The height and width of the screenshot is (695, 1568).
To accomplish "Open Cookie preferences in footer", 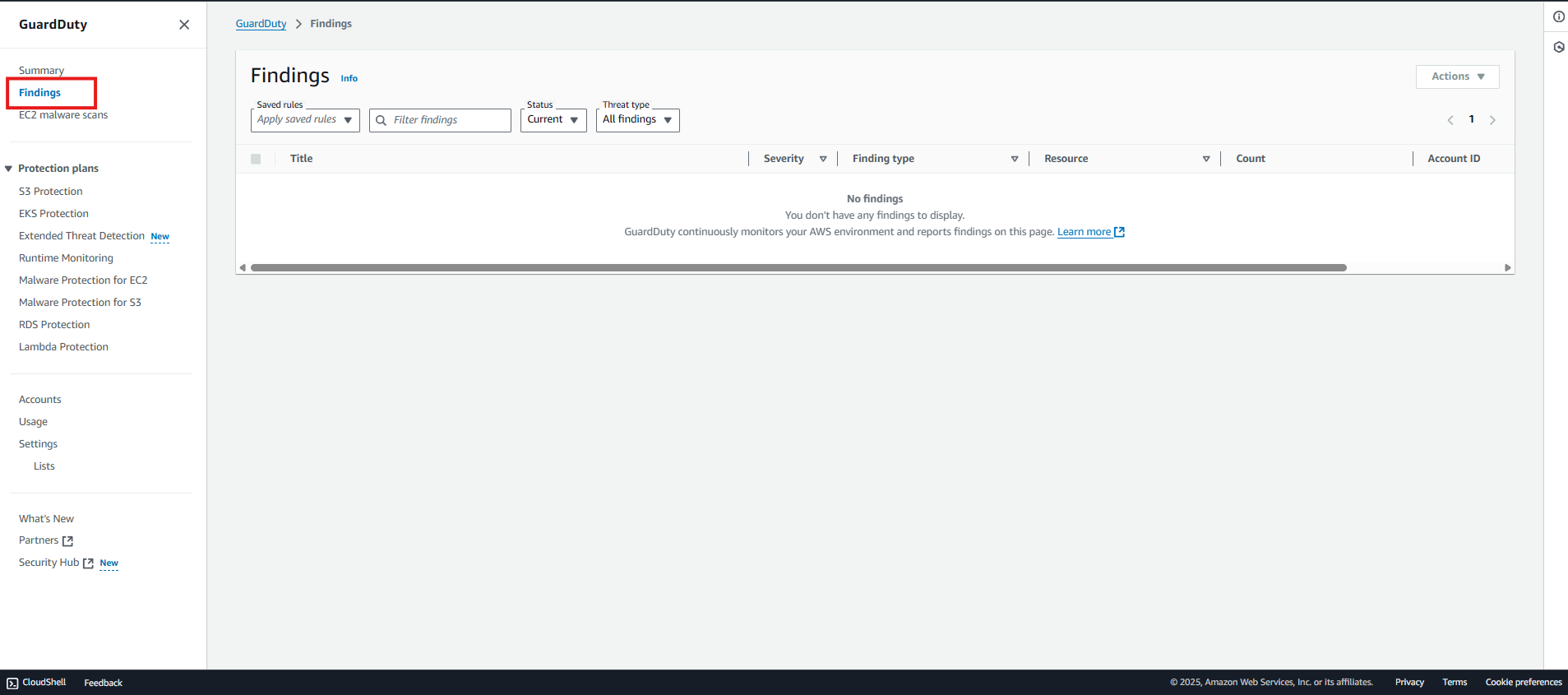I will click(x=1524, y=683).
